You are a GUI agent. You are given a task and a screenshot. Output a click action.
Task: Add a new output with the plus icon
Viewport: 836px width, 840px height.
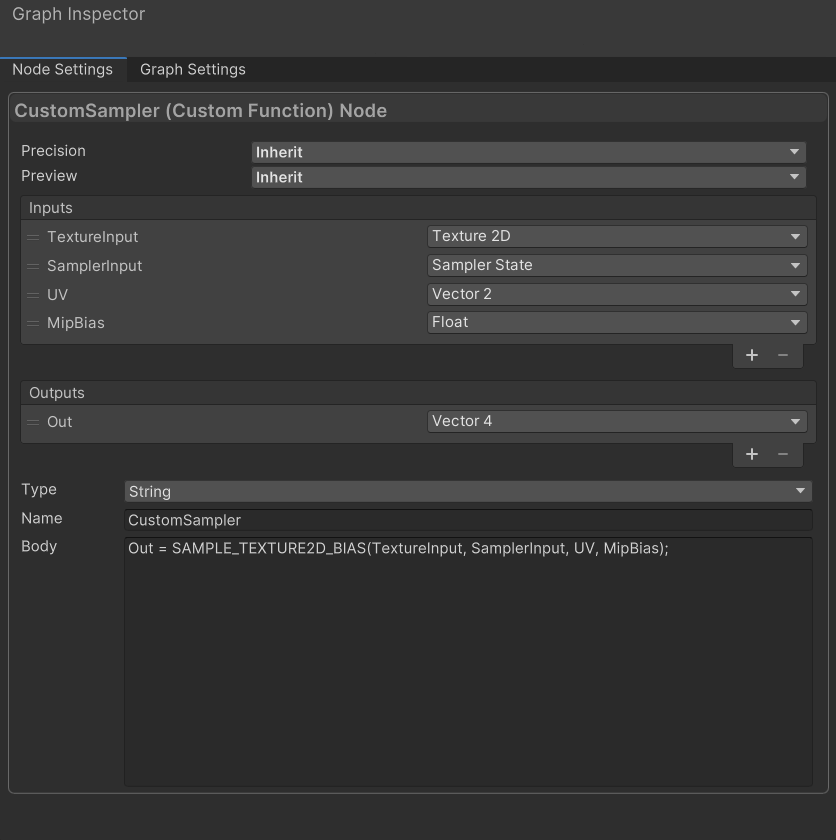pyautogui.click(x=752, y=453)
